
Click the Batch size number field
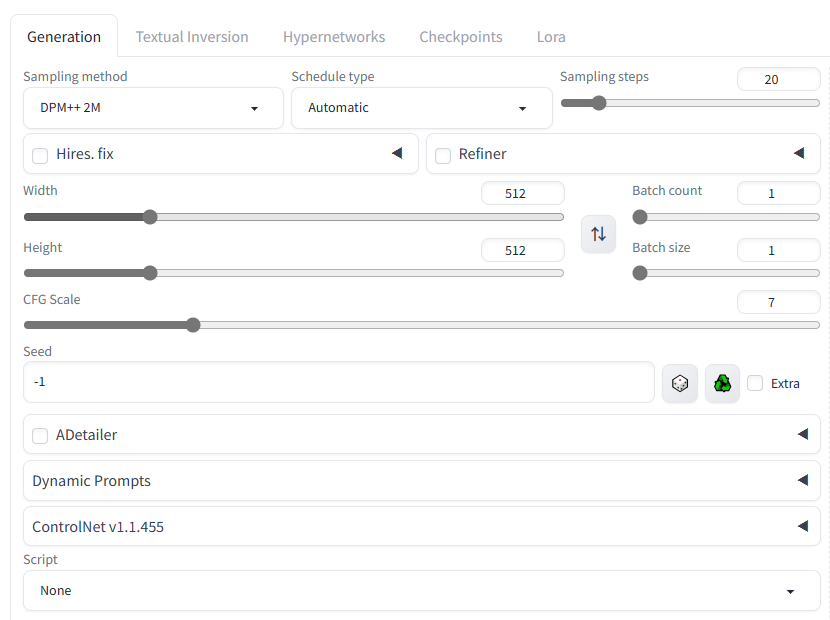(779, 250)
